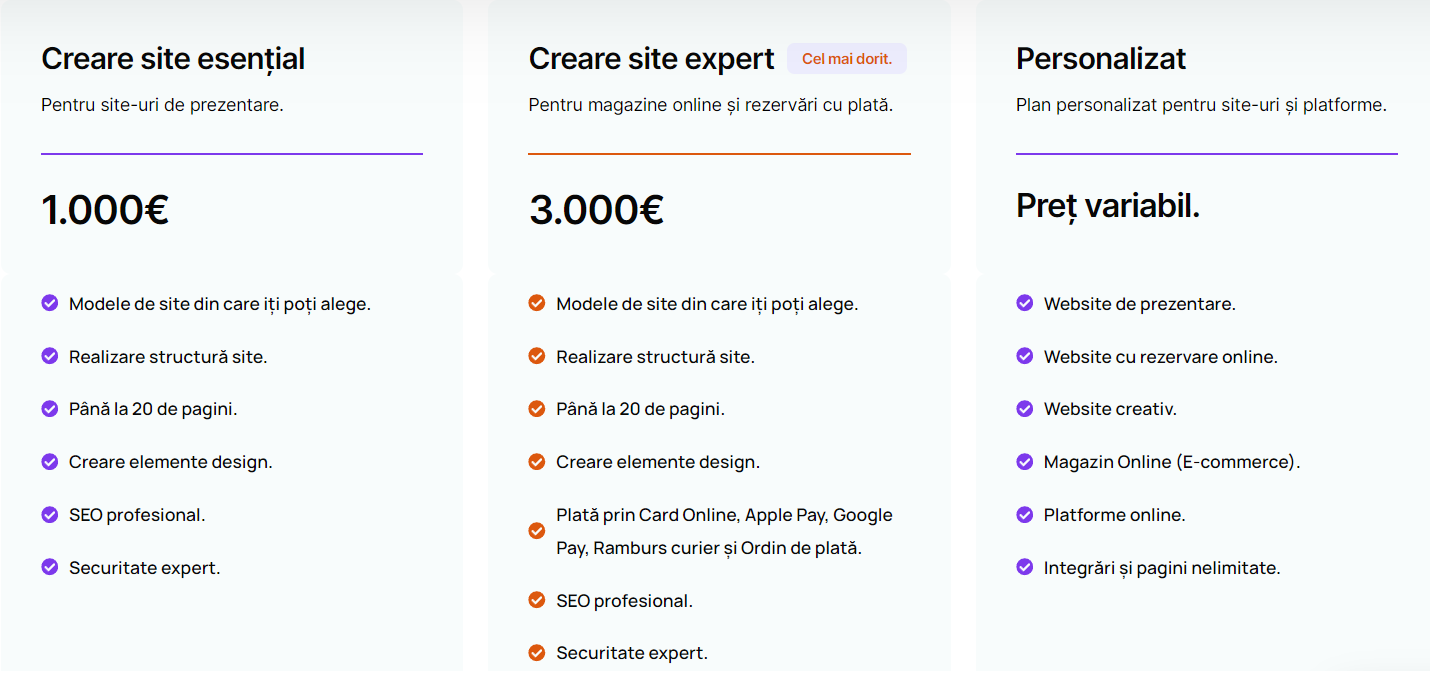The width and height of the screenshot is (1430, 696).
Task: Click the orange check icon next to the payment methods line
Action: (x=537, y=531)
